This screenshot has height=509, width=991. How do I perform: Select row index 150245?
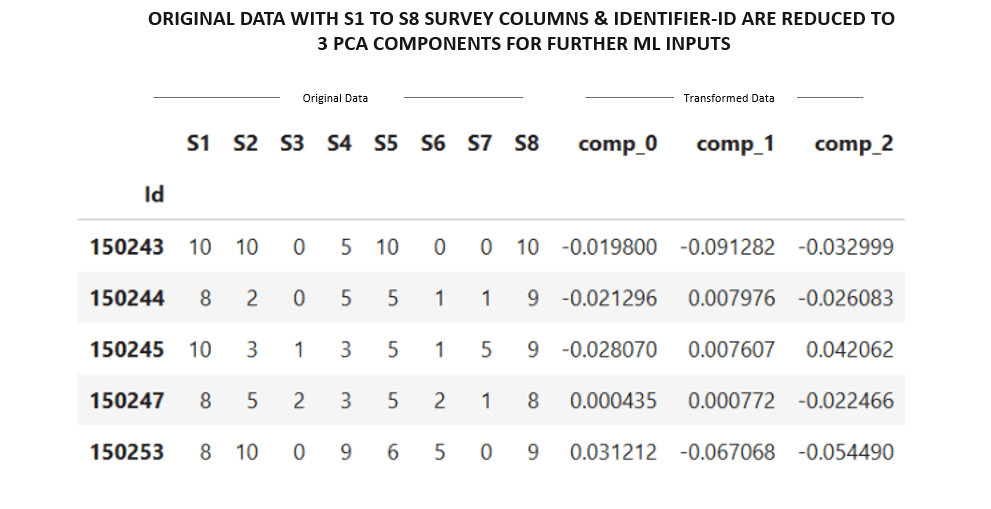tap(126, 349)
